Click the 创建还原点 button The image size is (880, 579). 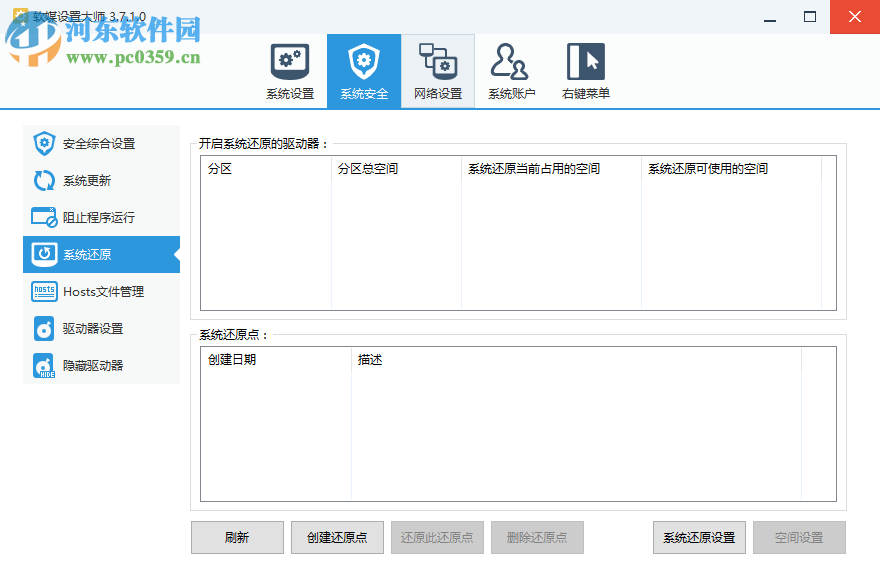click(337, 537)
